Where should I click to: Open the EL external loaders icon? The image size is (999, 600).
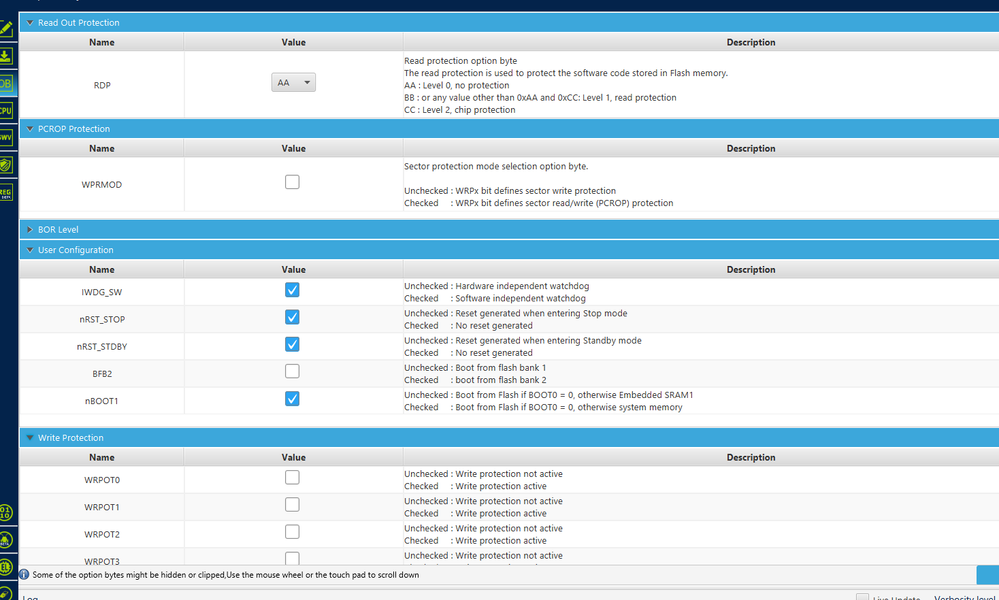[6, 566]
